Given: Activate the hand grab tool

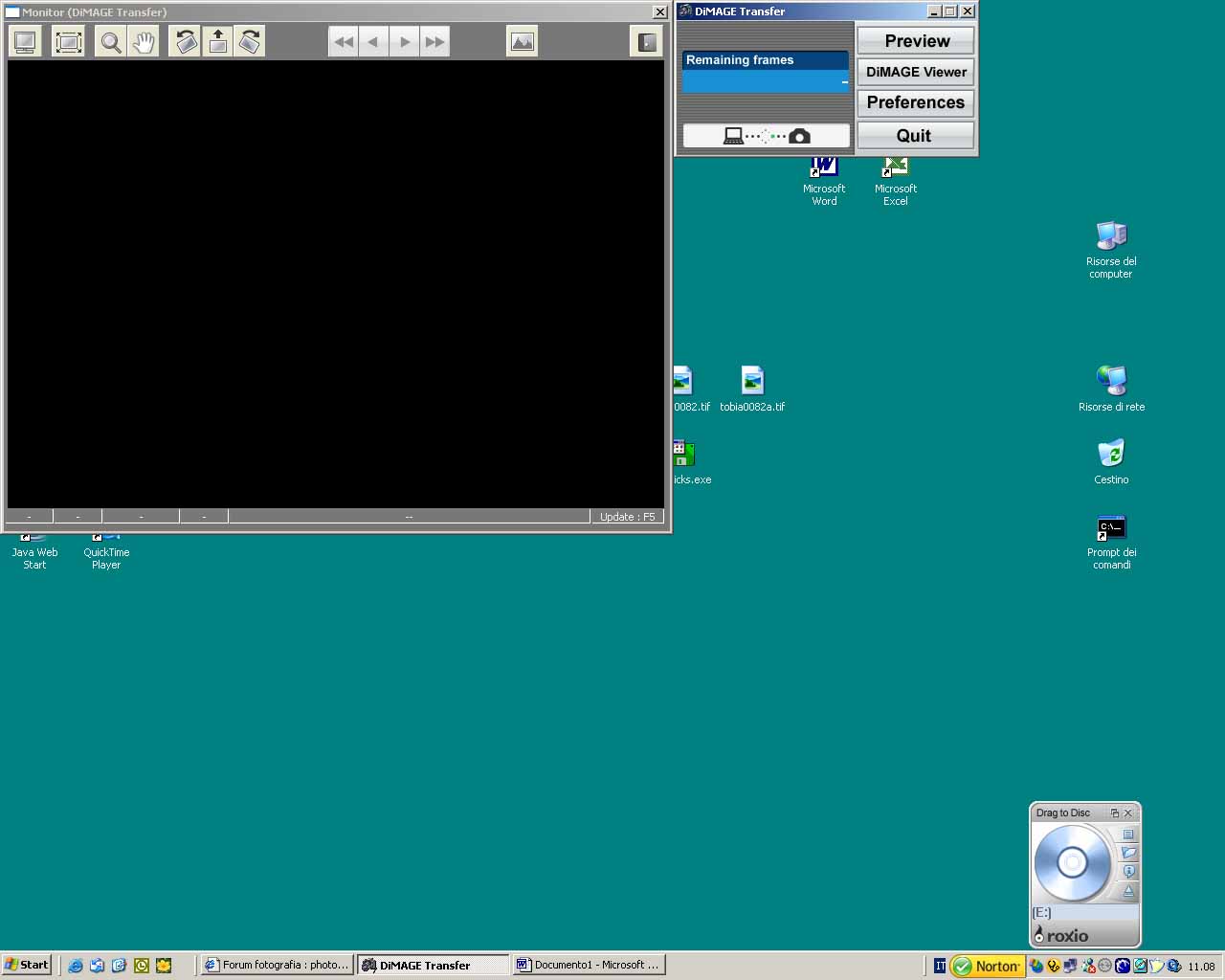Looking at the screenshot, I should [144, 42].
